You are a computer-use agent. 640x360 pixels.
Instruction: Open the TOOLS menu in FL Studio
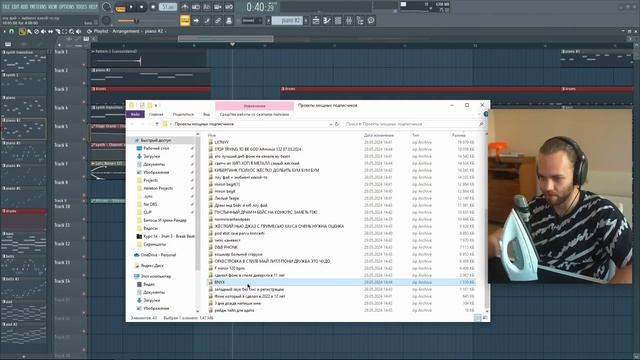82,7
